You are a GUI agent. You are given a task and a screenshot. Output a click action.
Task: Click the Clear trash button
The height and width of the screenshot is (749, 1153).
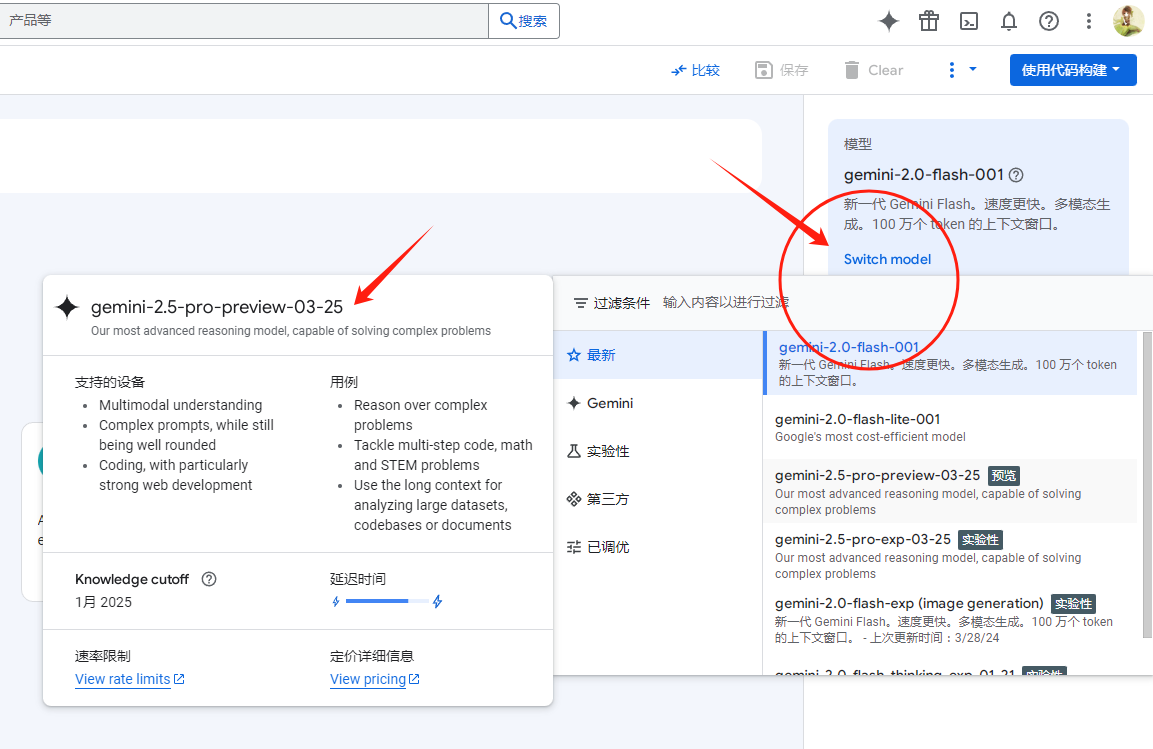(x=874, y=71)
